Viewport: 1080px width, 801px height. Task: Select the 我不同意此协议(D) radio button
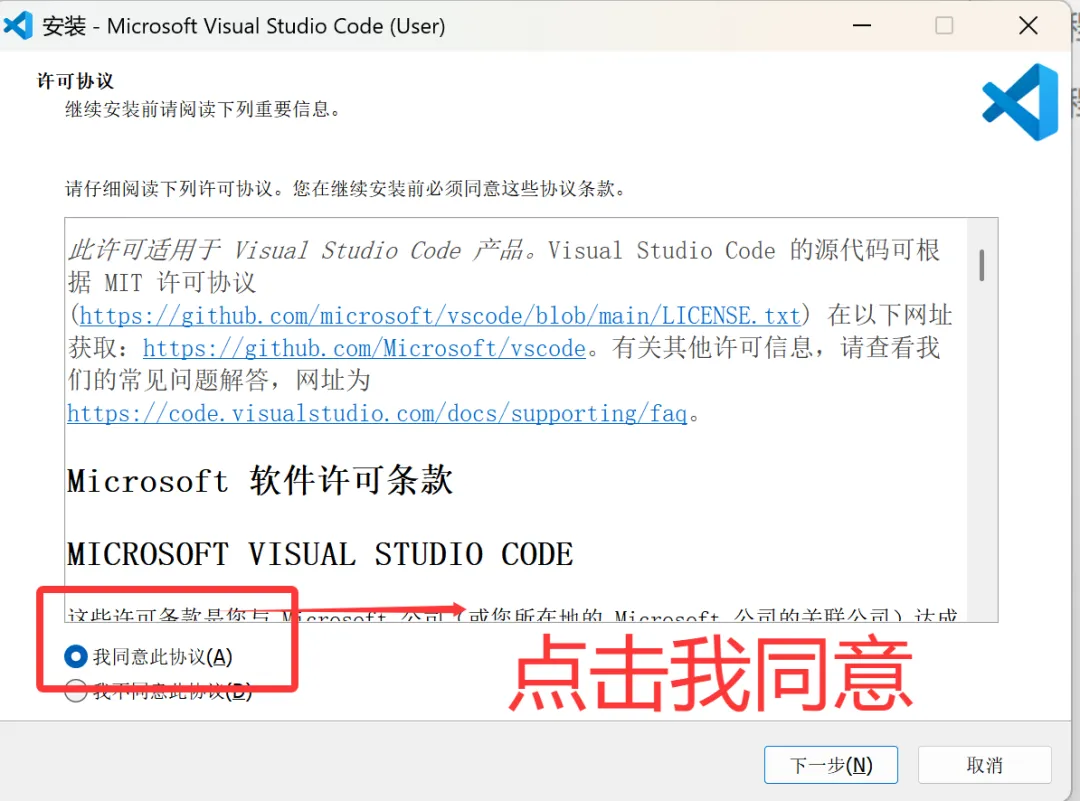pyautogui.click(x=76, y=691)
